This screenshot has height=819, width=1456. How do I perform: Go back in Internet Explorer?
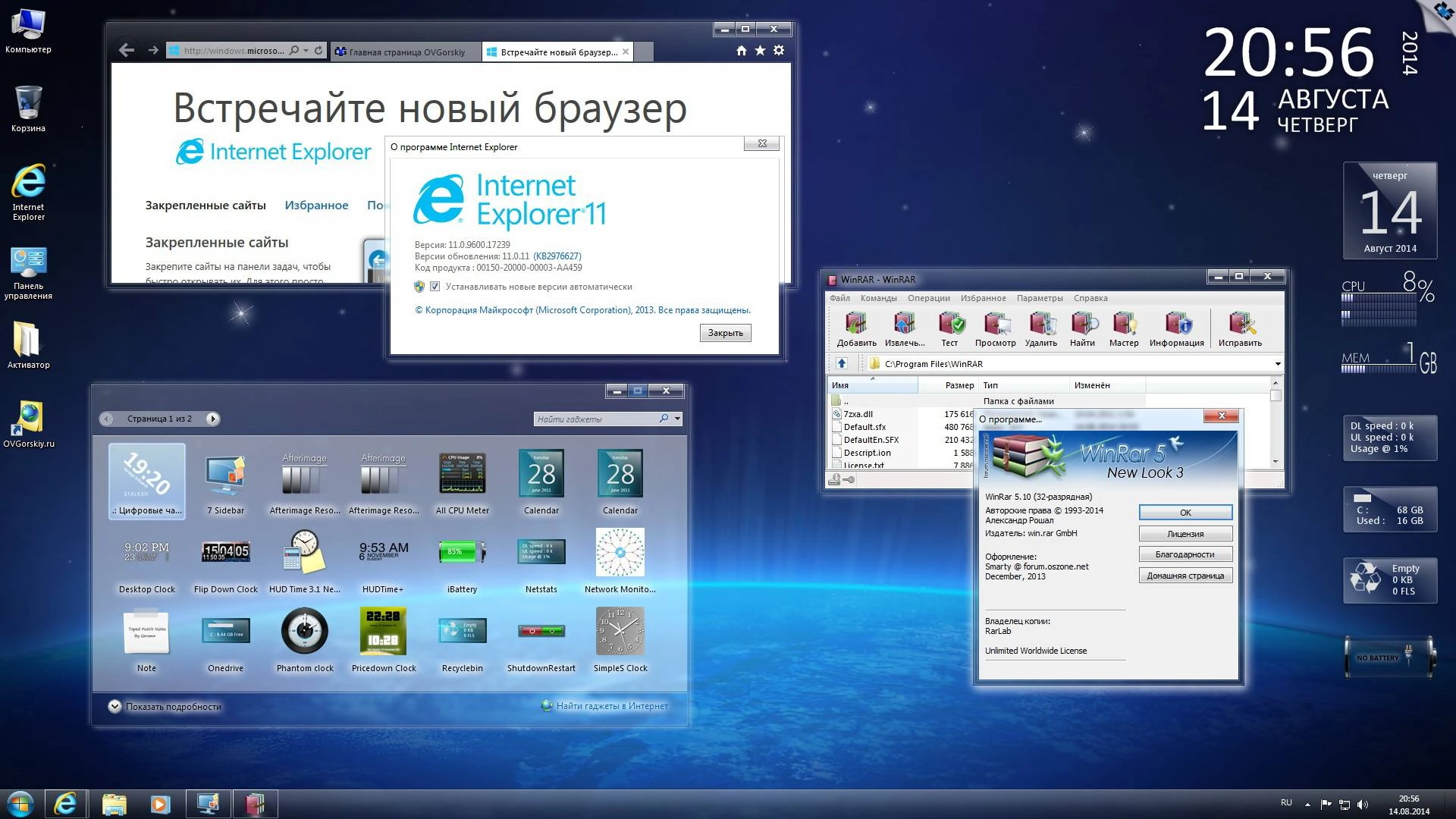(127, 51)
